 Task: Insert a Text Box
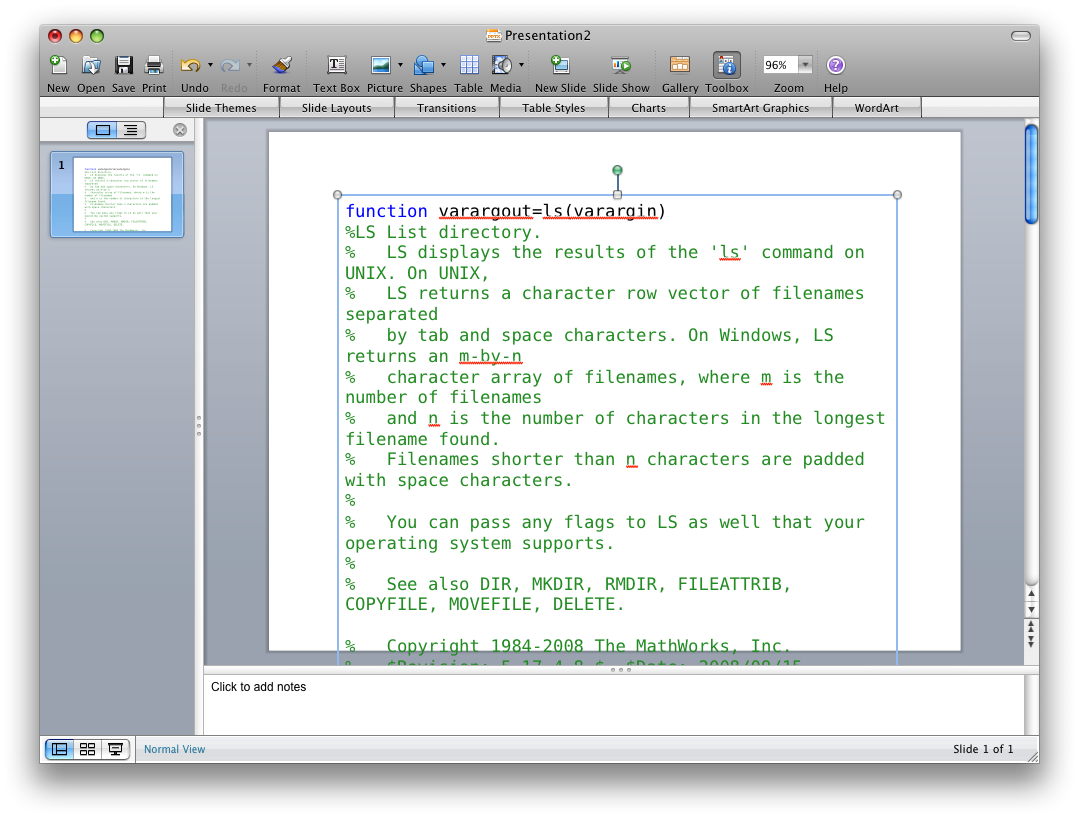(336, 66)
